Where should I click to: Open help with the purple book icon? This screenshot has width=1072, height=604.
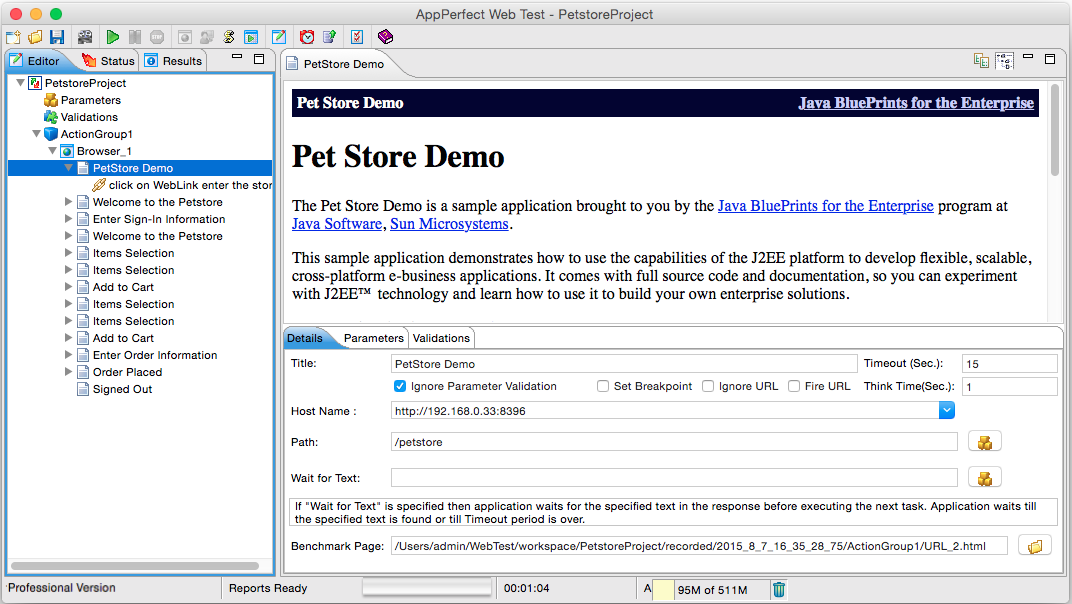[386, 37]
